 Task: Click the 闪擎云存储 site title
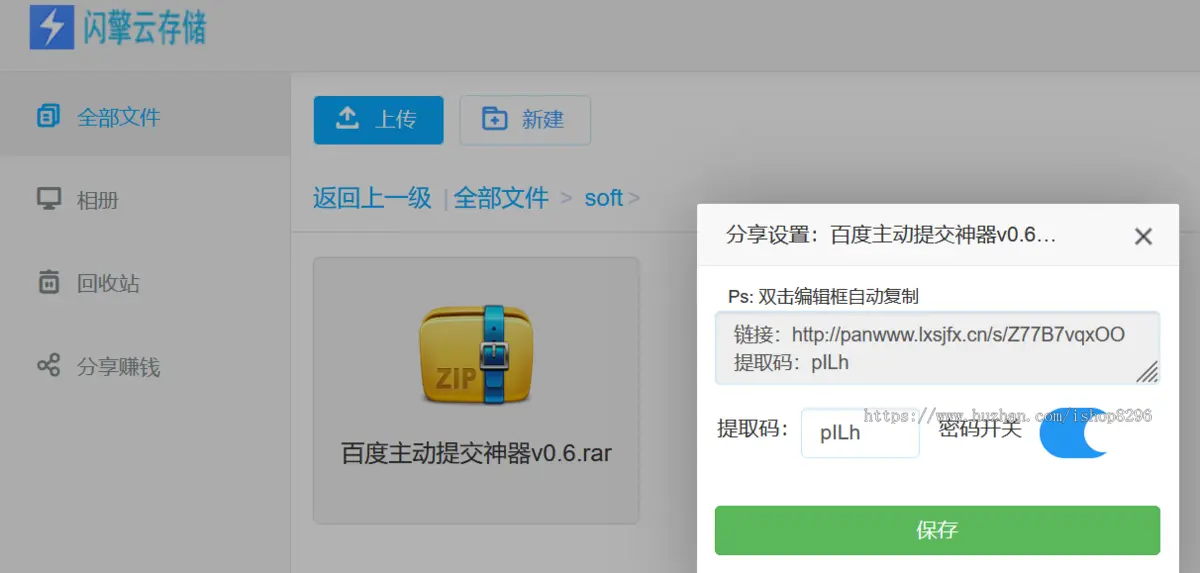tap(145, 27)
